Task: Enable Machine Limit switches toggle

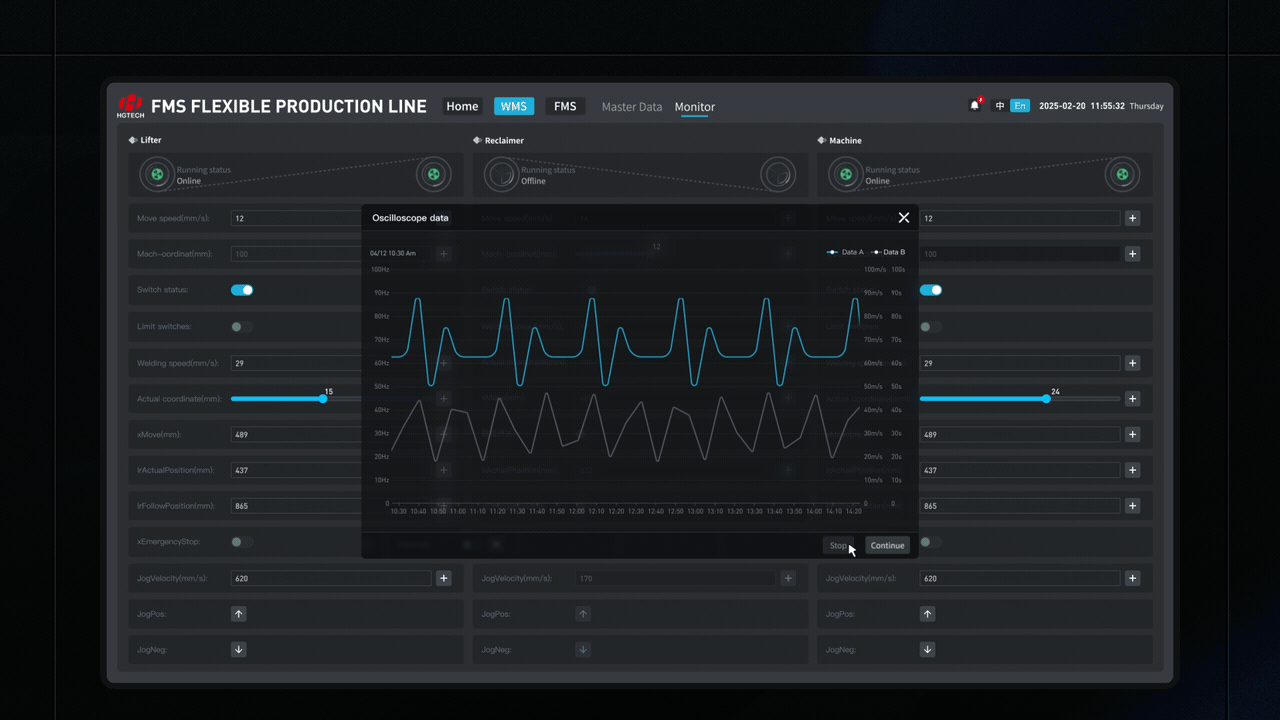Action: [931, 327]
